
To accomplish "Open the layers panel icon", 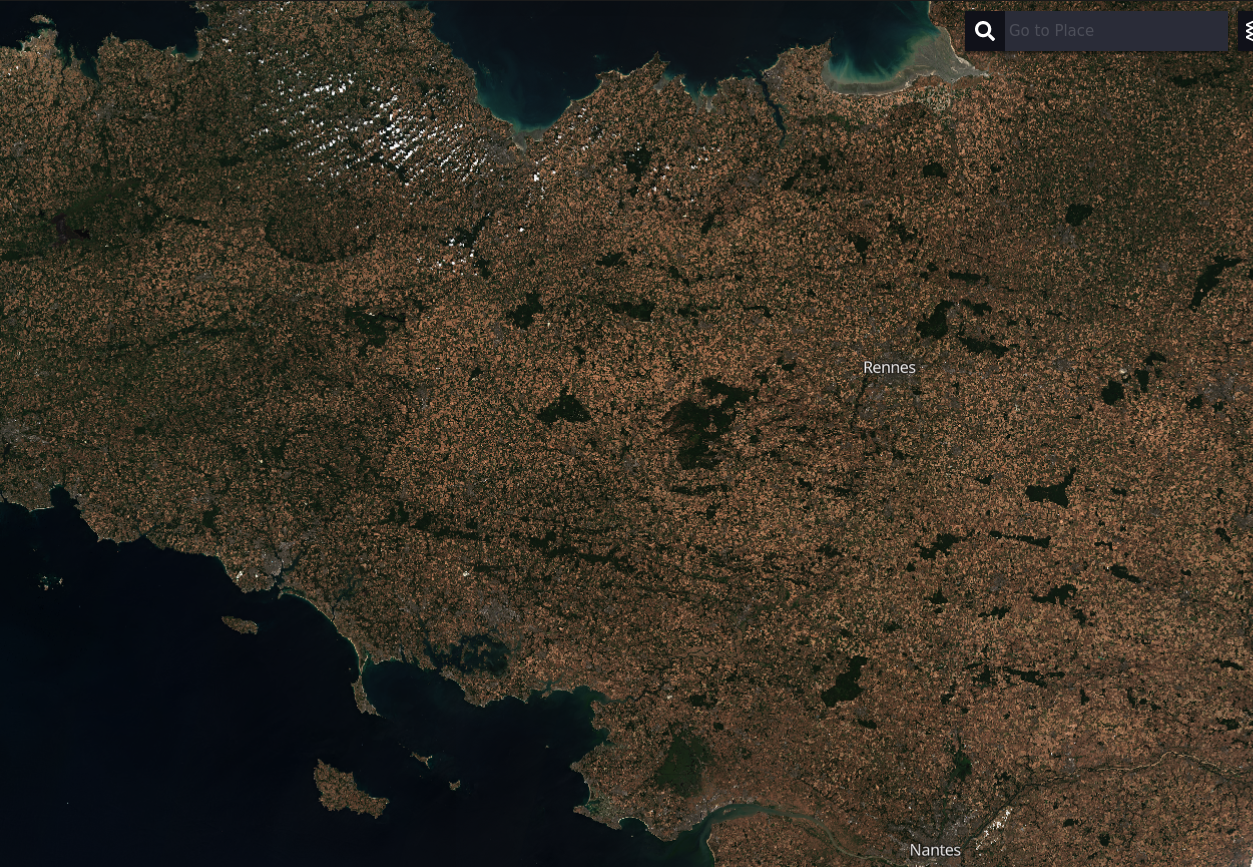I will [1246, 31].
